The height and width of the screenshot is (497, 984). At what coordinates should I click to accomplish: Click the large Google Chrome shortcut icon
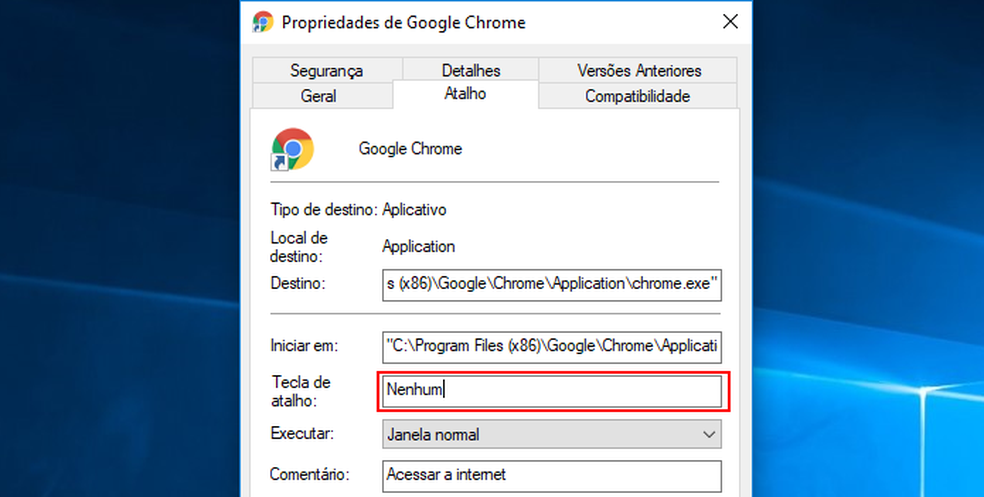292,149
